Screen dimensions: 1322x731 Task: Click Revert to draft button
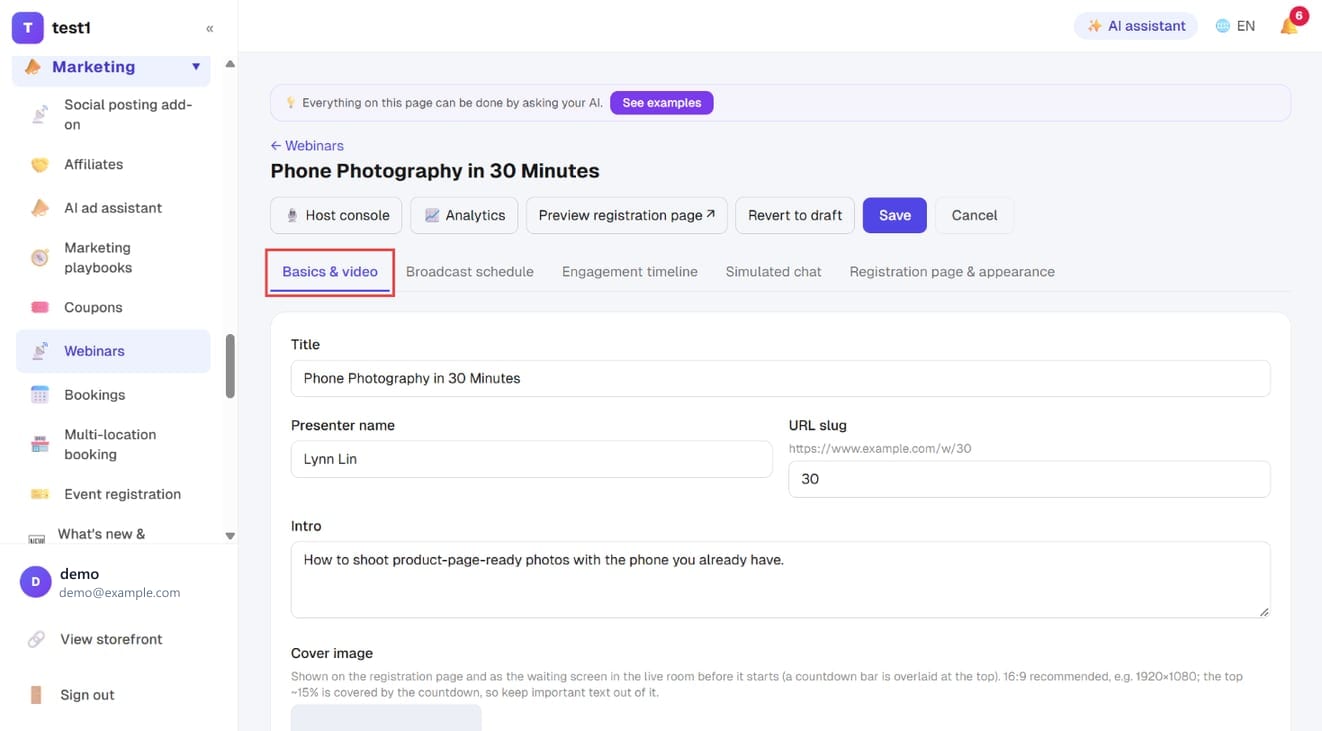(795, 215)
